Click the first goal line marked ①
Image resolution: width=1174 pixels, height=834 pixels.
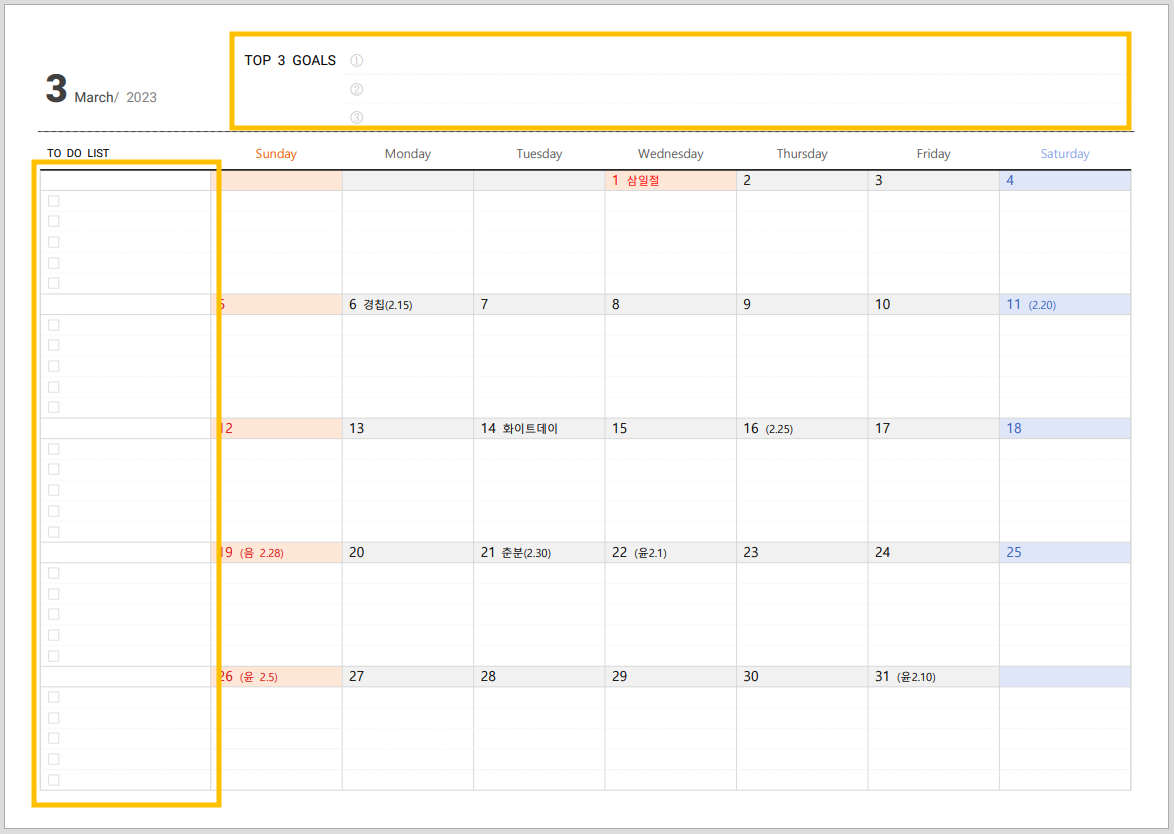735,61
